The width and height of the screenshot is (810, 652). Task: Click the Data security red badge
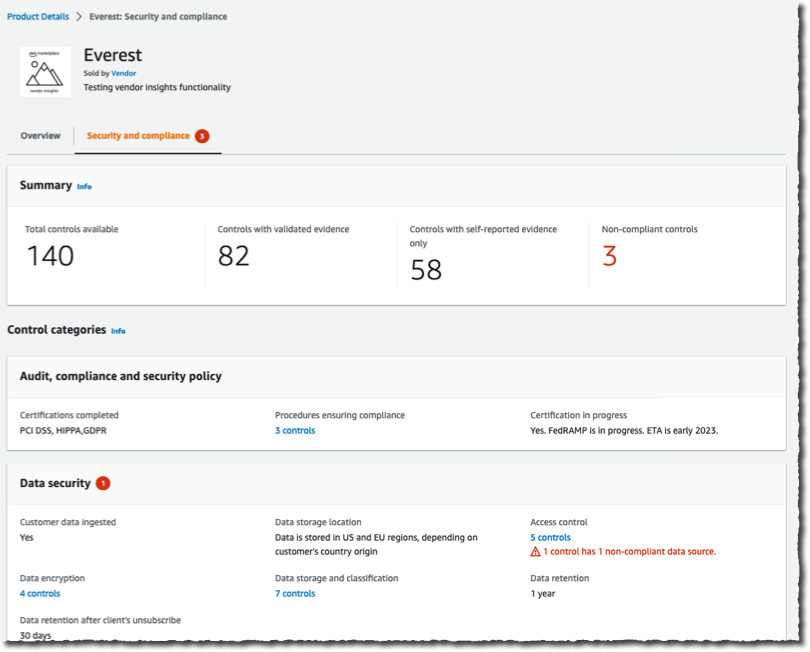tap(103, 484)
